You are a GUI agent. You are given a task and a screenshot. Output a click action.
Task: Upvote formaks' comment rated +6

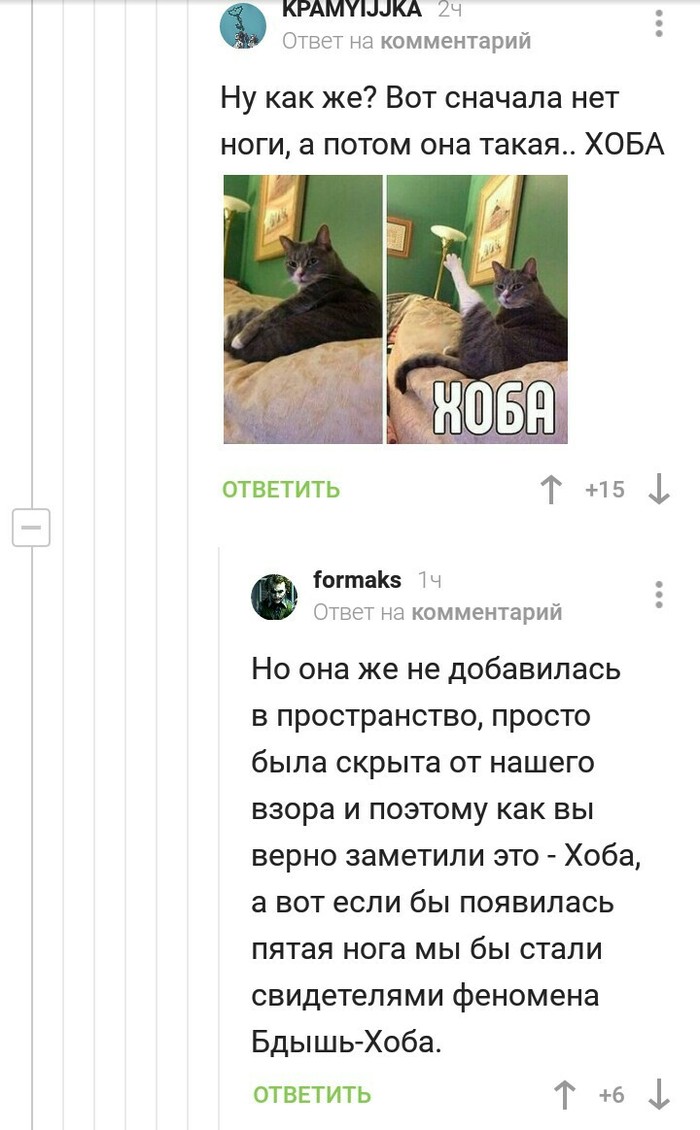click(x=564, y=1095)
